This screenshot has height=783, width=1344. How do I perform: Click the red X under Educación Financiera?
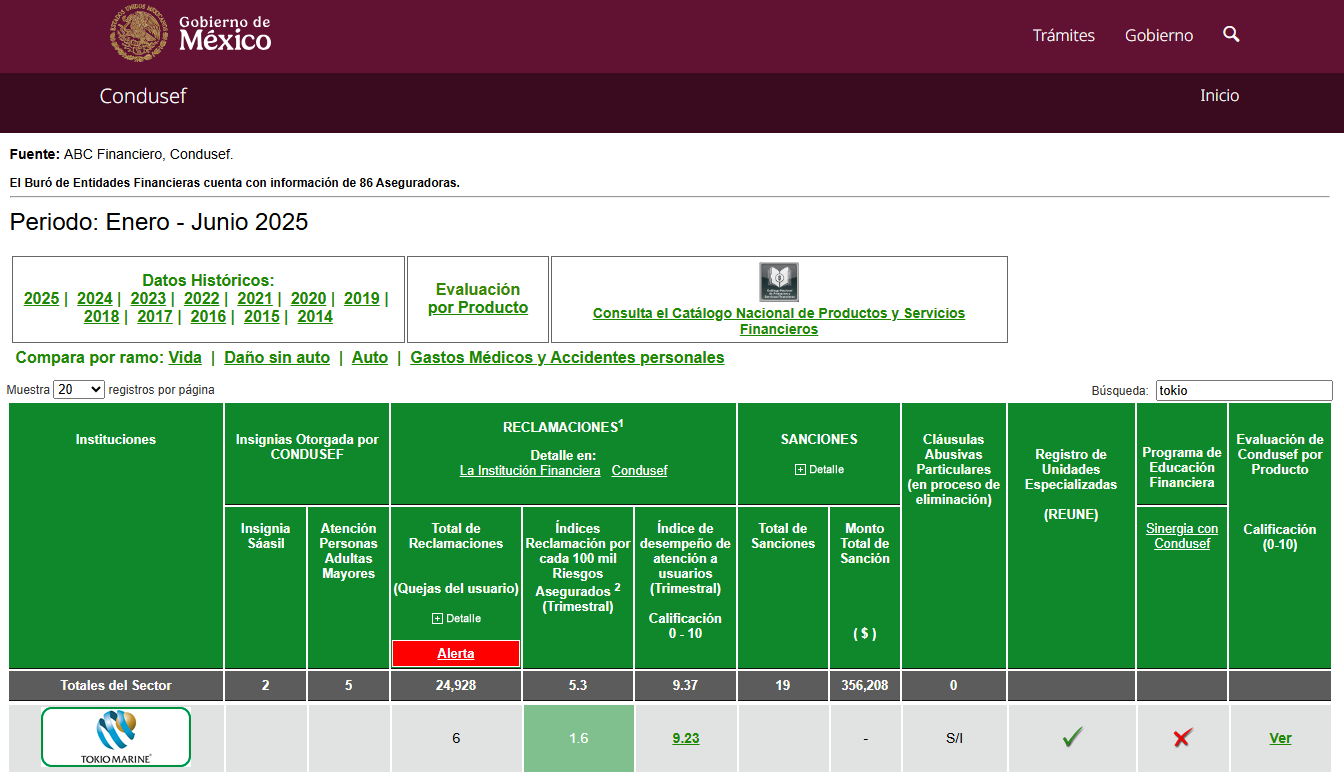click(1182, 738)
